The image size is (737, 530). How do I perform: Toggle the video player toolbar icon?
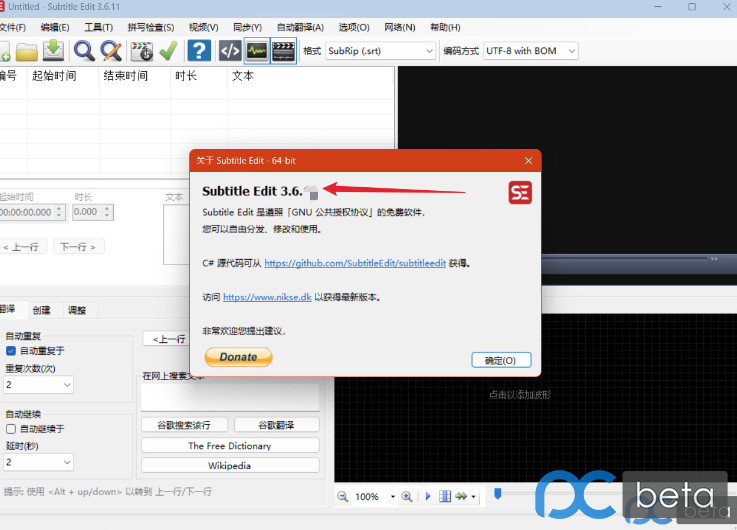coord(283,51)
